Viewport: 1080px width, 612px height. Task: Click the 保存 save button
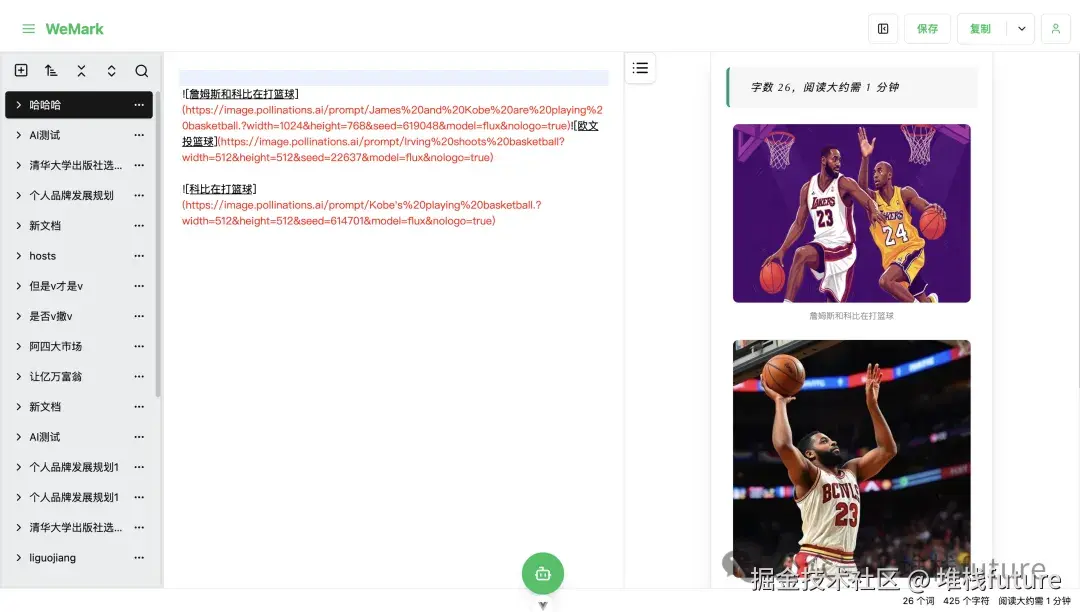point(927,29)
